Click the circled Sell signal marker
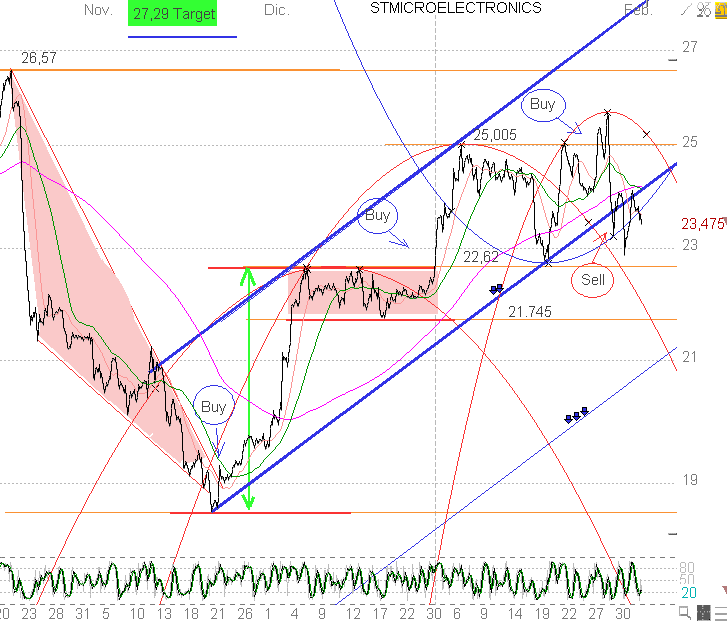Image resolution: width=727 pixels, height=622 pixels. (593, 280)
